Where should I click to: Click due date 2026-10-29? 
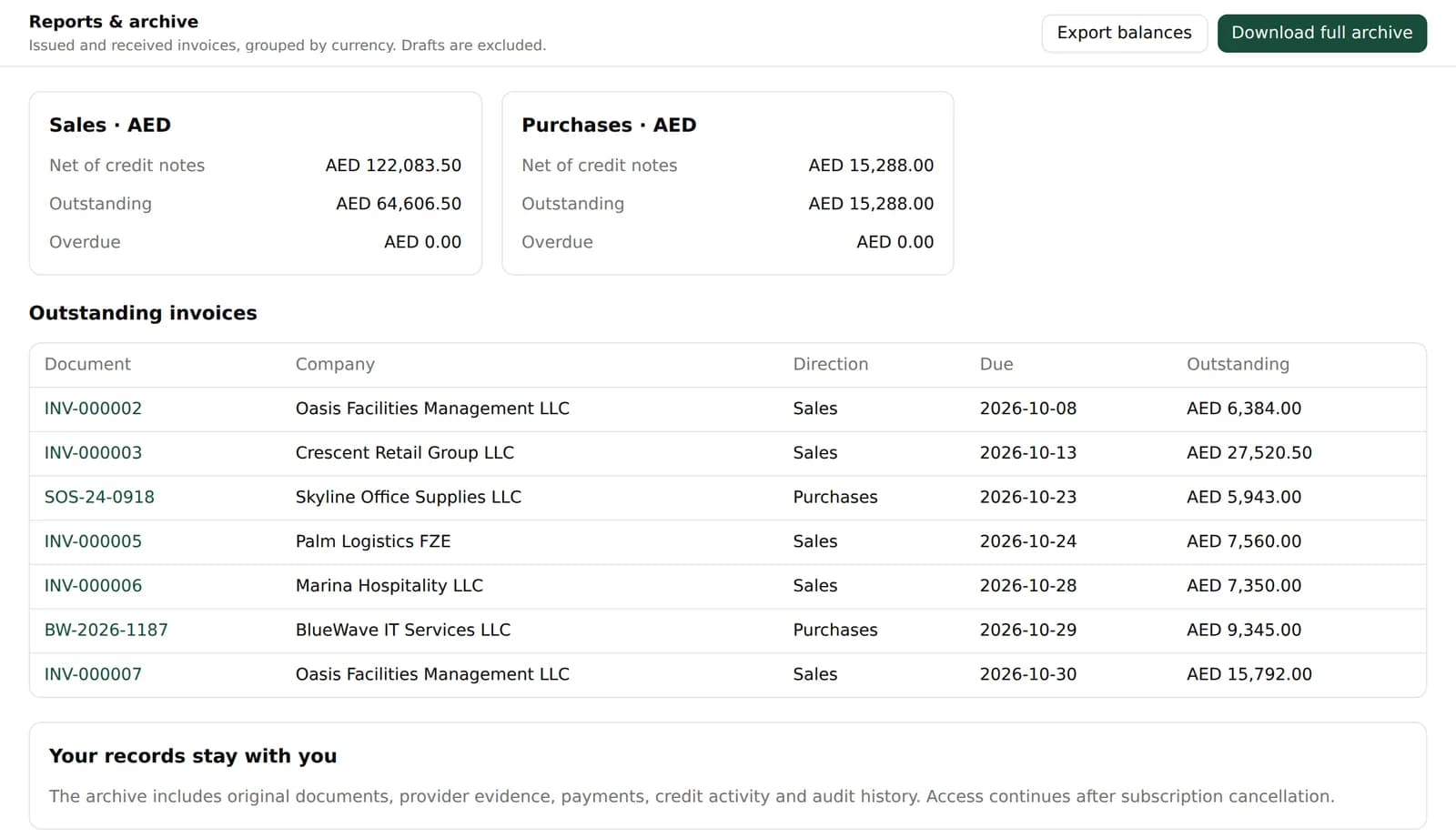[1028, 630]
